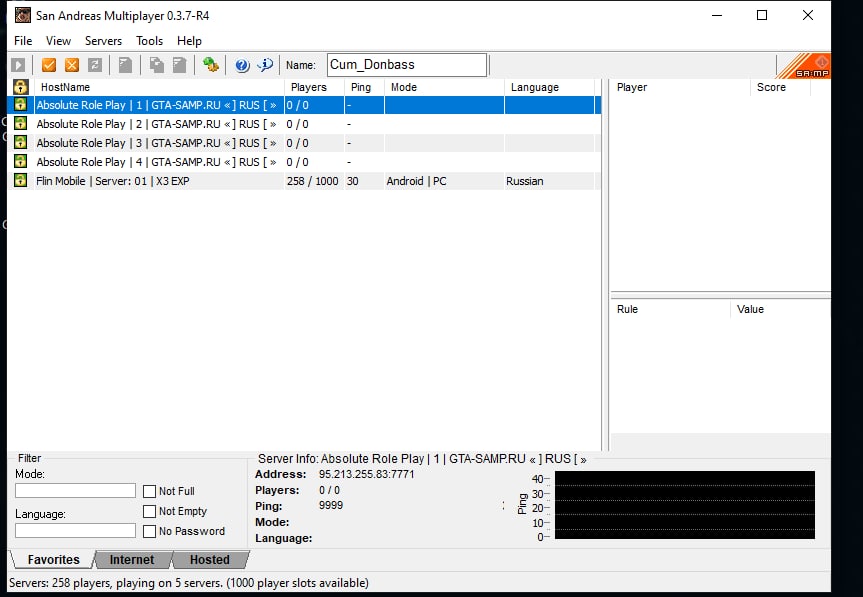Viewport: 863px width, 597px height.
Task: Click the Value column header
Action: pyautogui.click(x=780, y=309)
